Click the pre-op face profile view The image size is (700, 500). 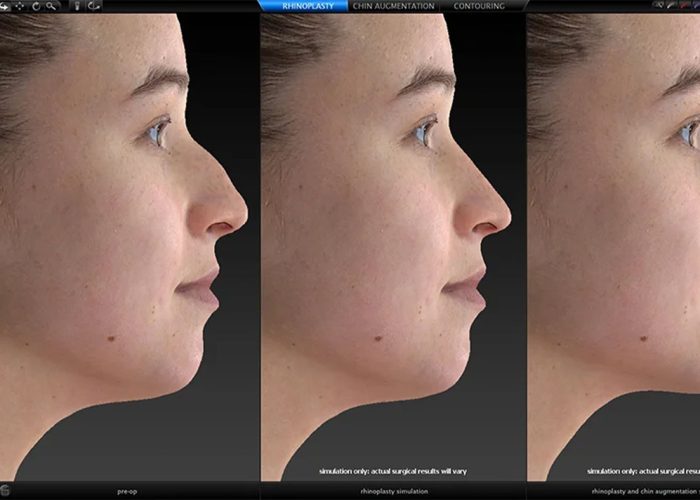click(129, 247)
